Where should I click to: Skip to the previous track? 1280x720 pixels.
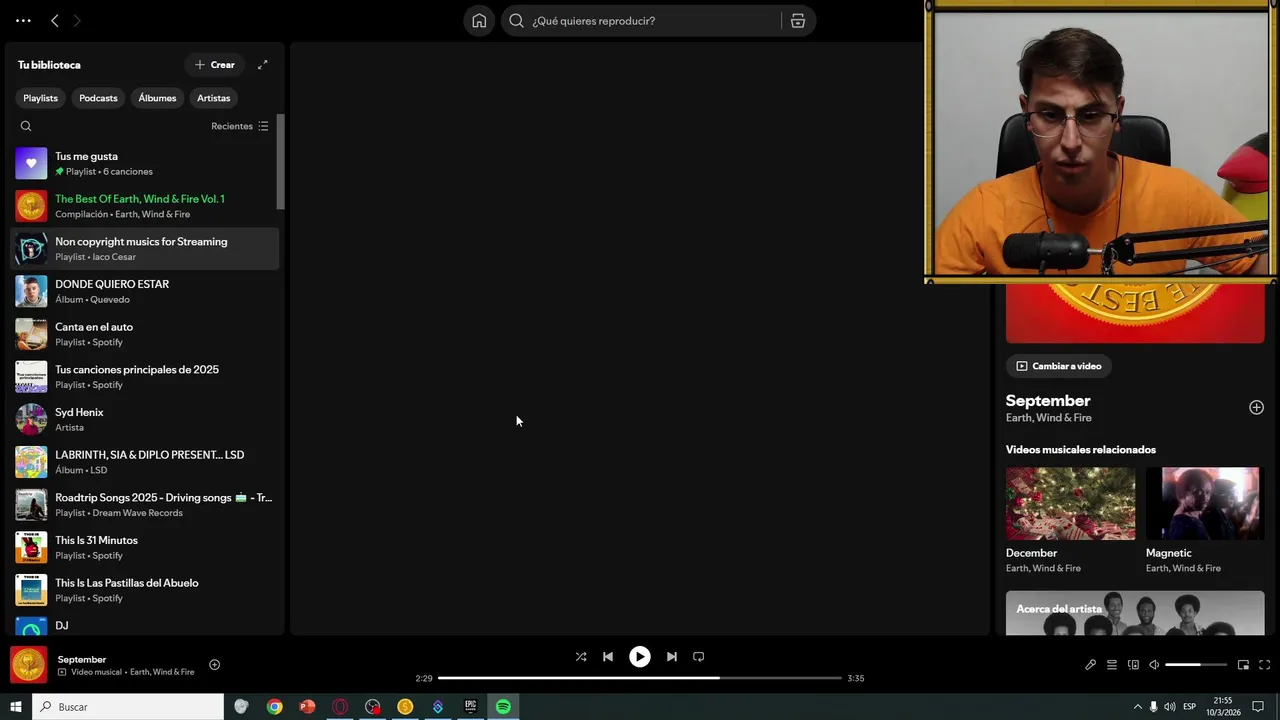click(x=607, y=657)
